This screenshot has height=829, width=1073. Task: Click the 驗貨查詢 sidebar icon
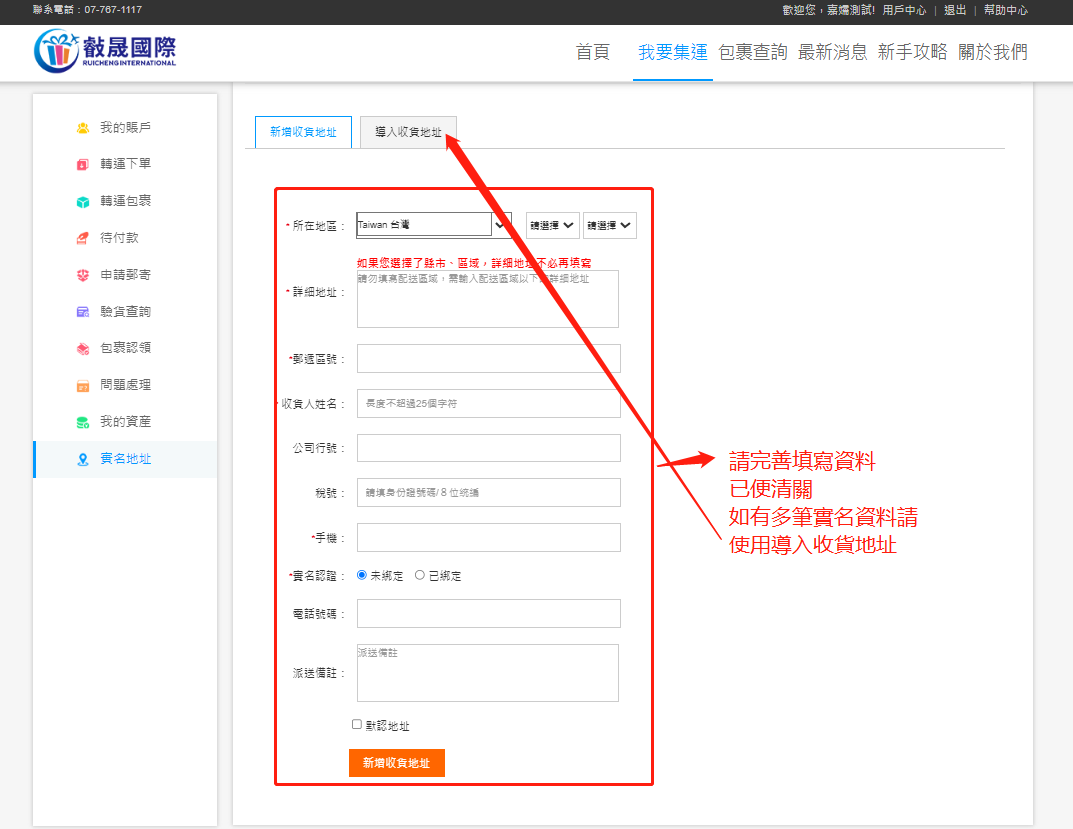pyautogui.click(x=83, y=312)
